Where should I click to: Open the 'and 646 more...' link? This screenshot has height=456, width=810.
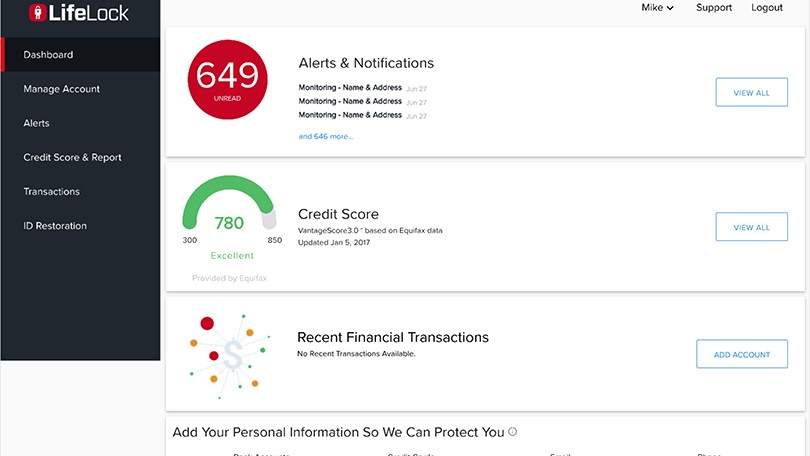pyautogui.click(x=326, y=136)
